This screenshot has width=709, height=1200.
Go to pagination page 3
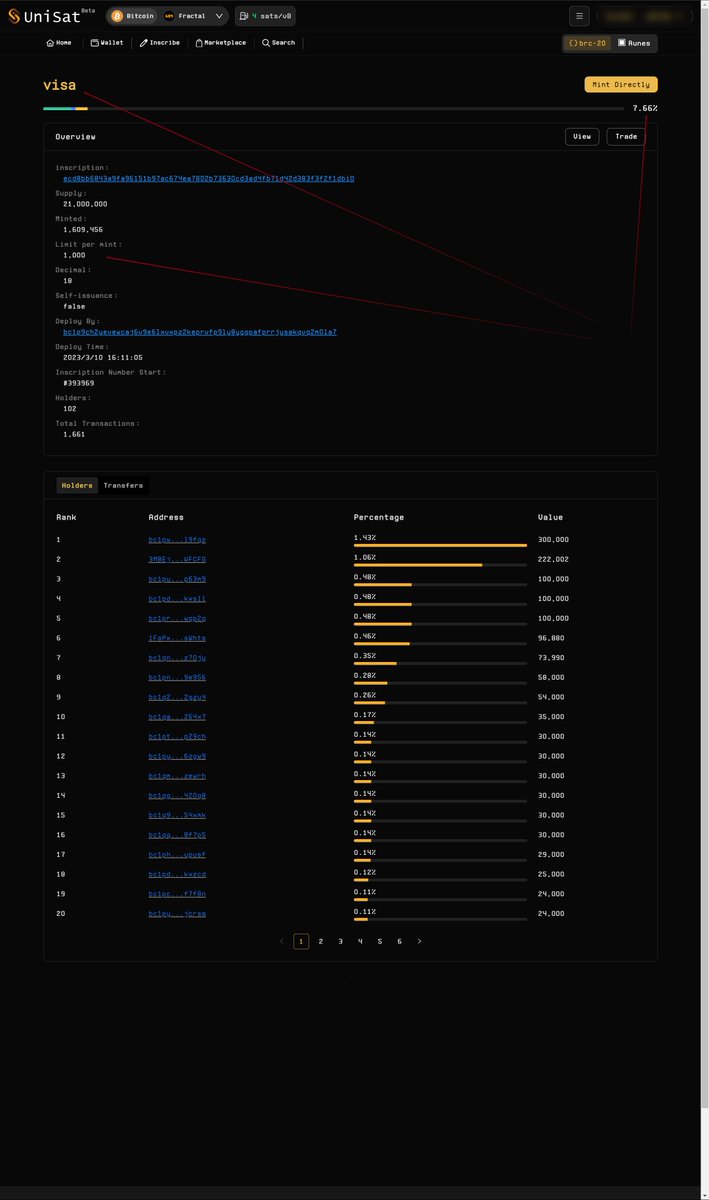(x=340, y=941)
